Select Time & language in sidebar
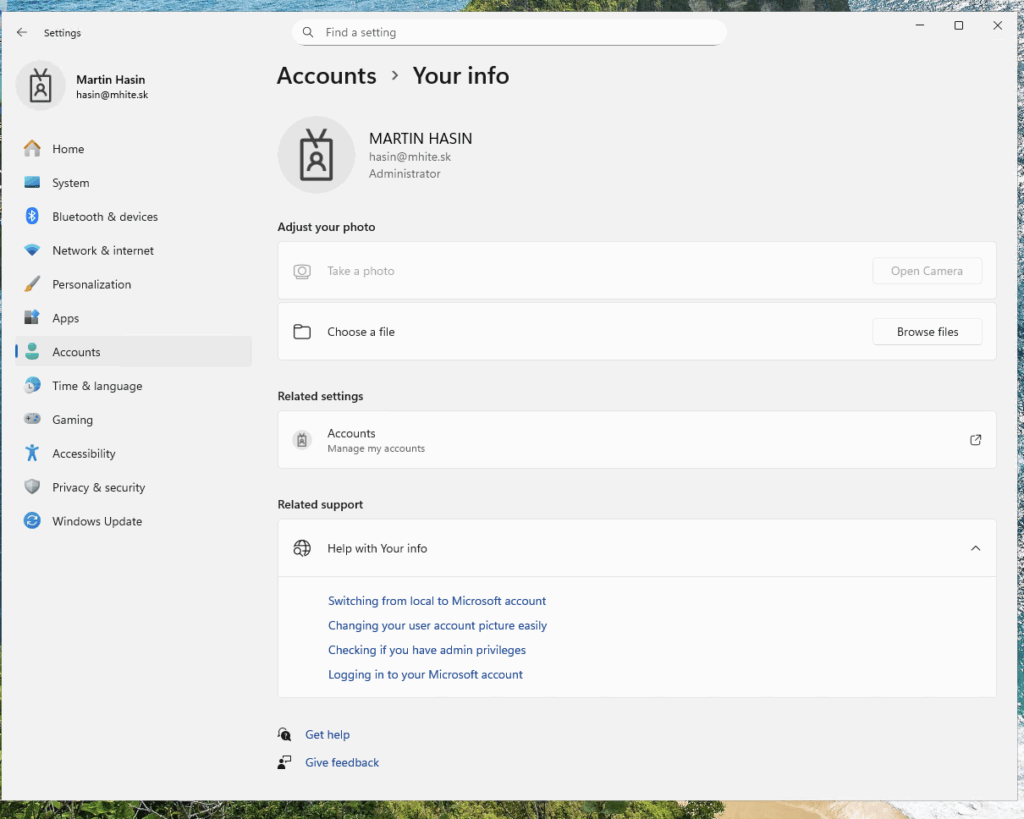This screenshot has width=1024, height=819. pyautogui.click(x=97, y=386)
